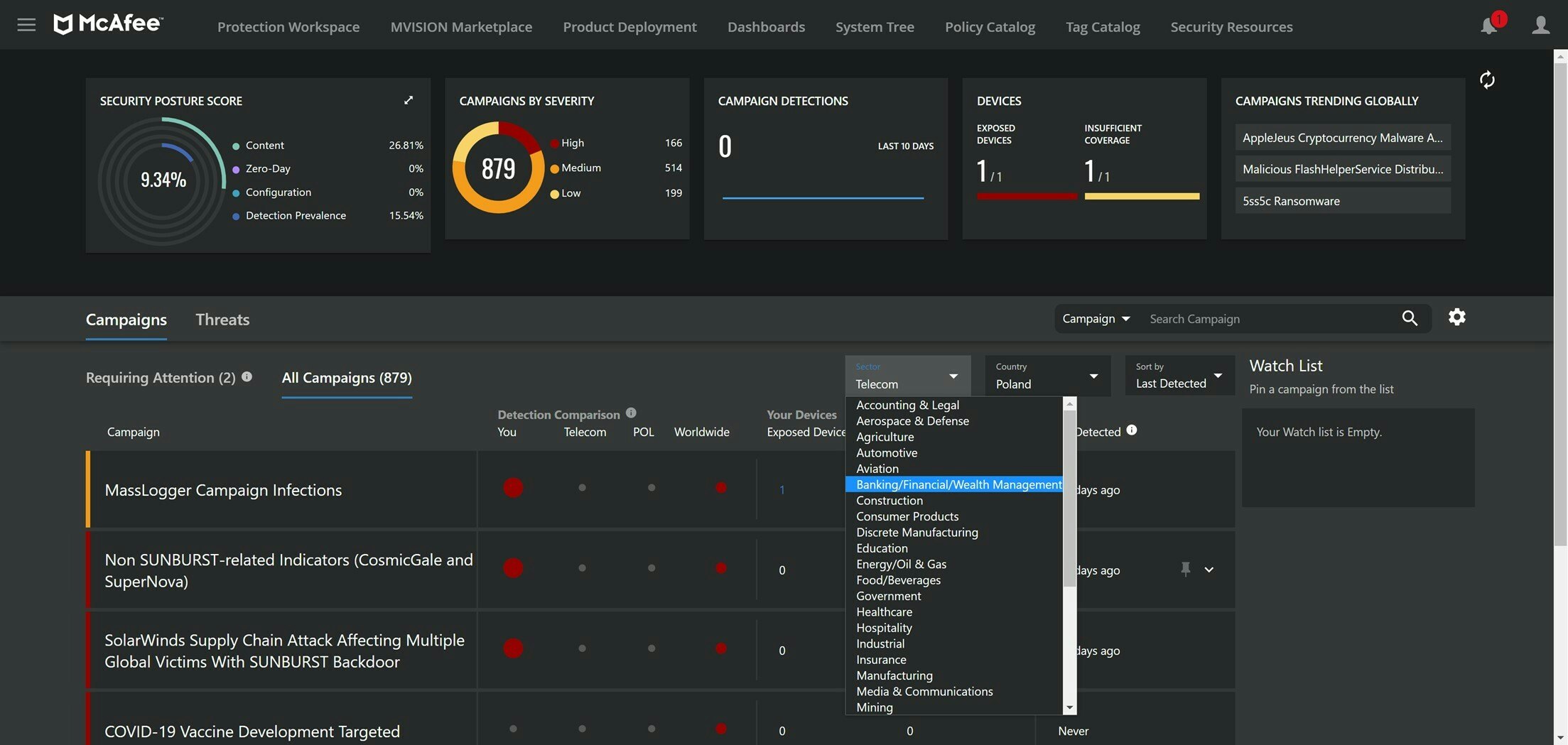Switch to the Campaigns tab
Viewport: 1568px width, 745px height.
click(x=126, y=320)
